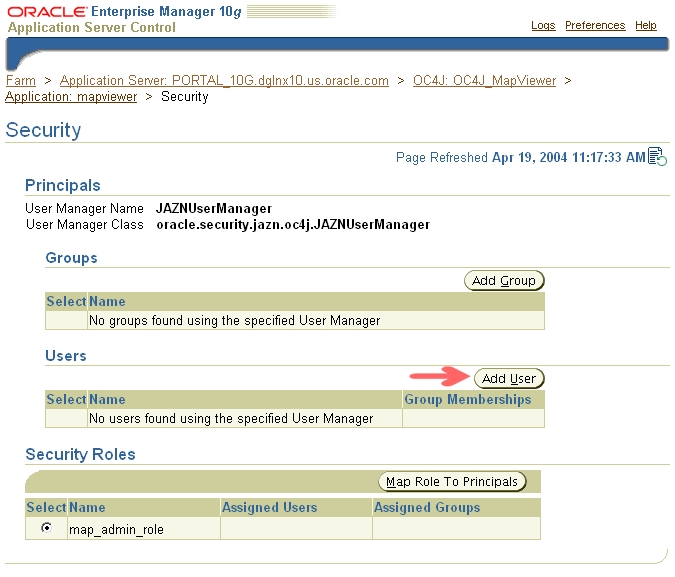Image resolution: width=675 pixels, height=577 pixels.
Task: Open Application: mapviewer breadcrumb link
Action: click(71, 97)
